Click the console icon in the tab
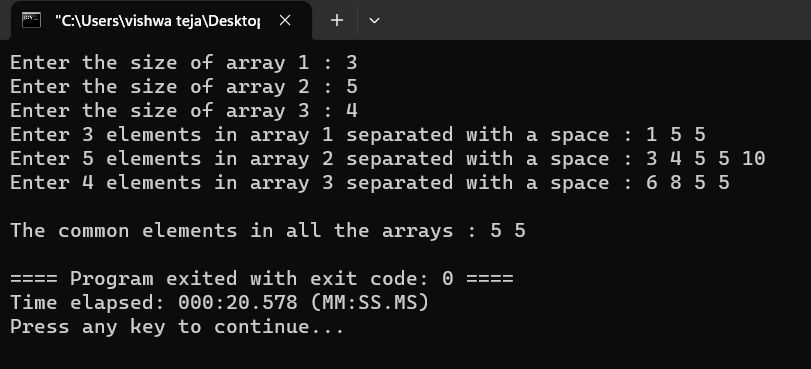811x369 pixels. pyautogui.click(x=32, y=20)
